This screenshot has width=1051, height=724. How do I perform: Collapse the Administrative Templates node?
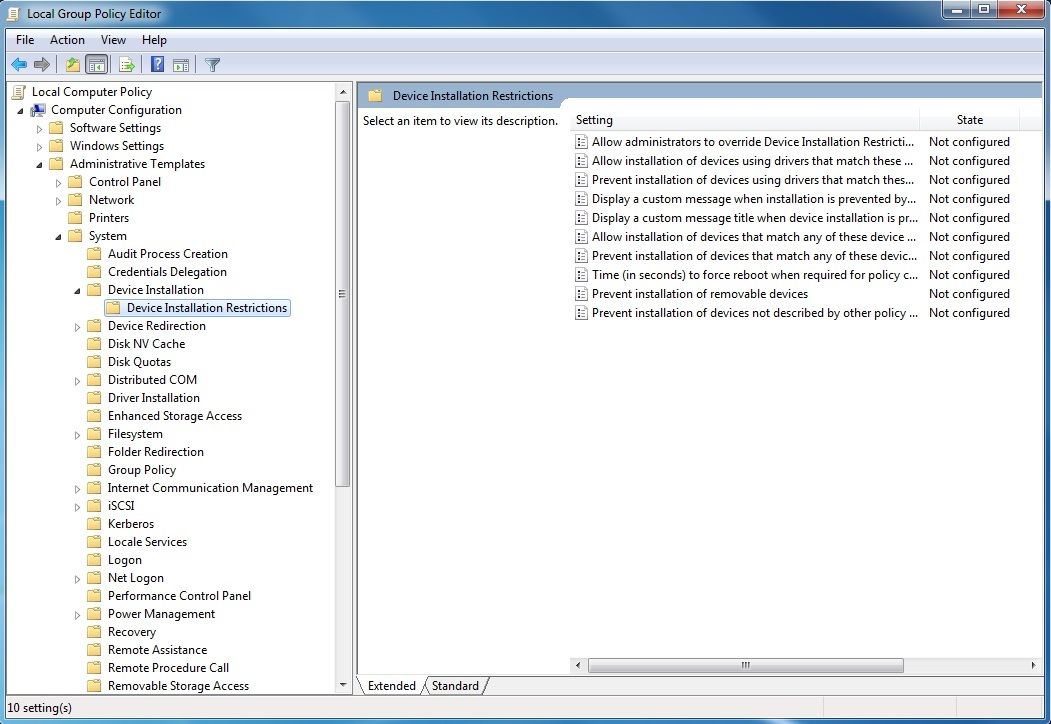39,165
